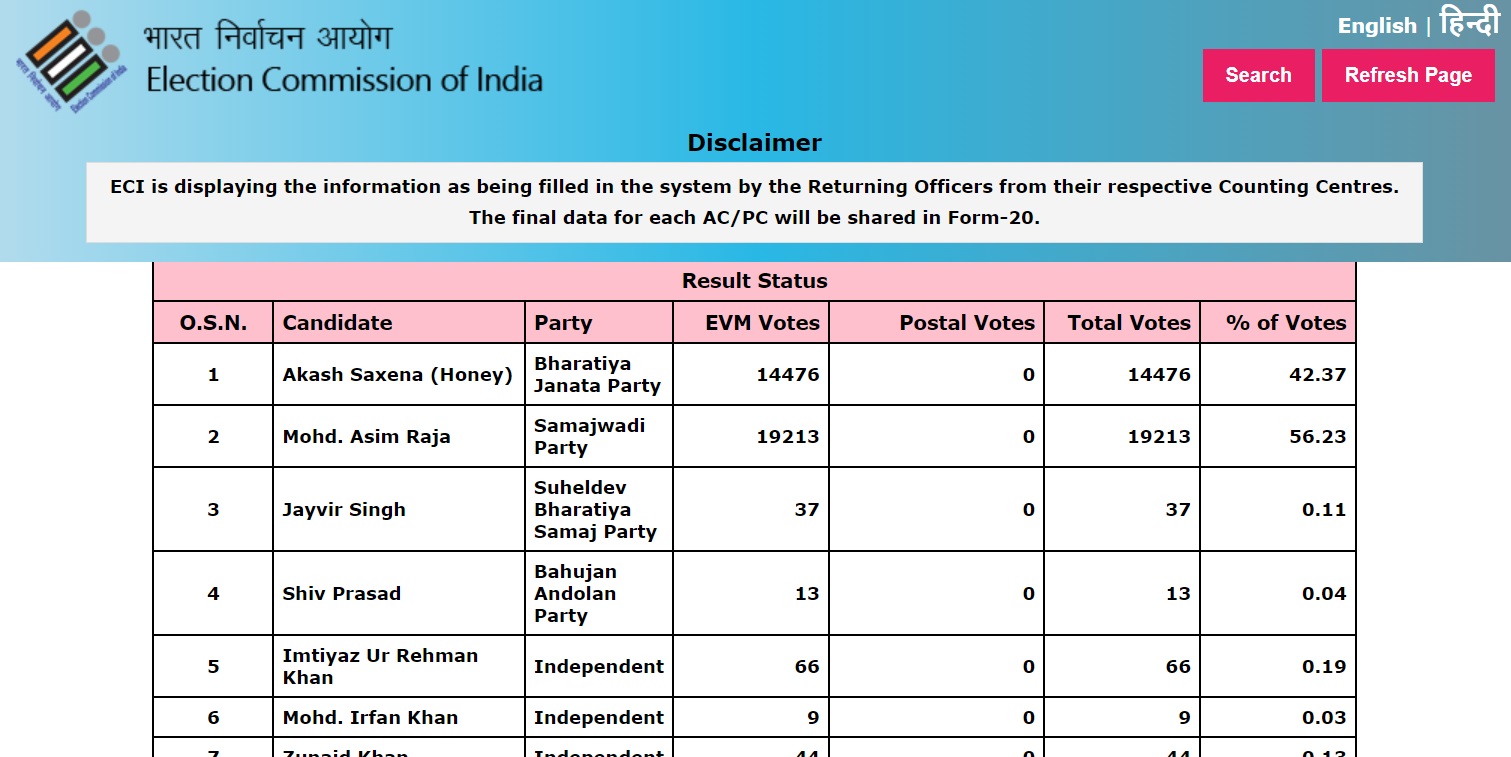Open the Search page
The image size is (1511, 757).
[1258, 75]
